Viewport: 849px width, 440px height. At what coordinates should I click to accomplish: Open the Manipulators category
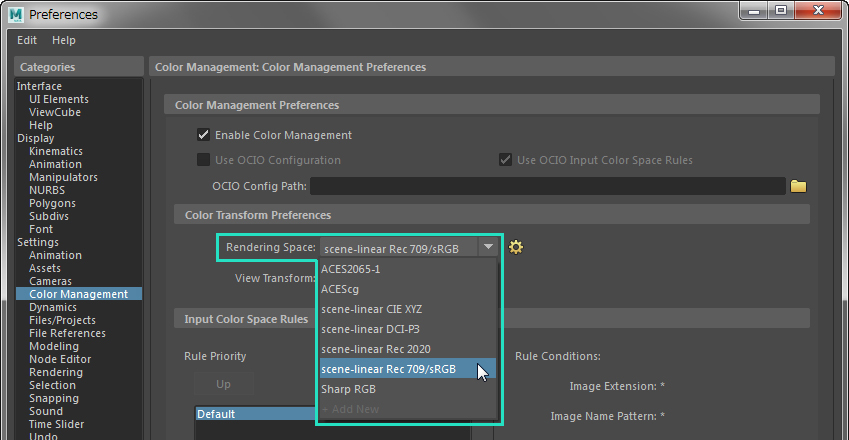pyautogui.click(x=63, y=177)
